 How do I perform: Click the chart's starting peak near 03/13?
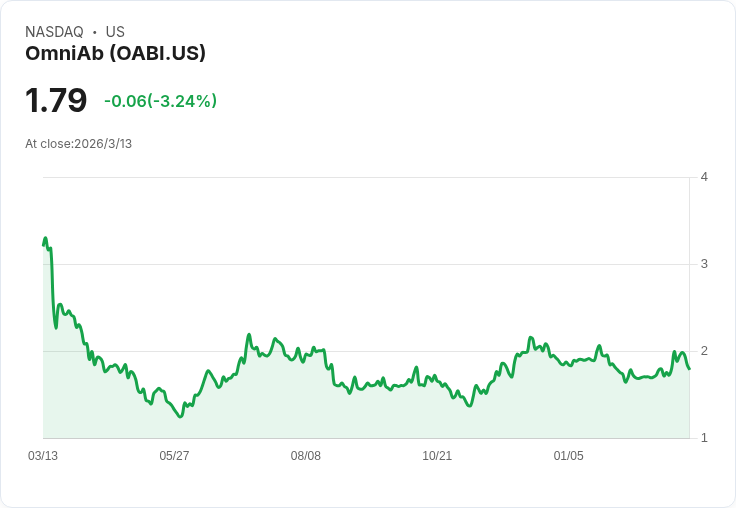(46, 238)
